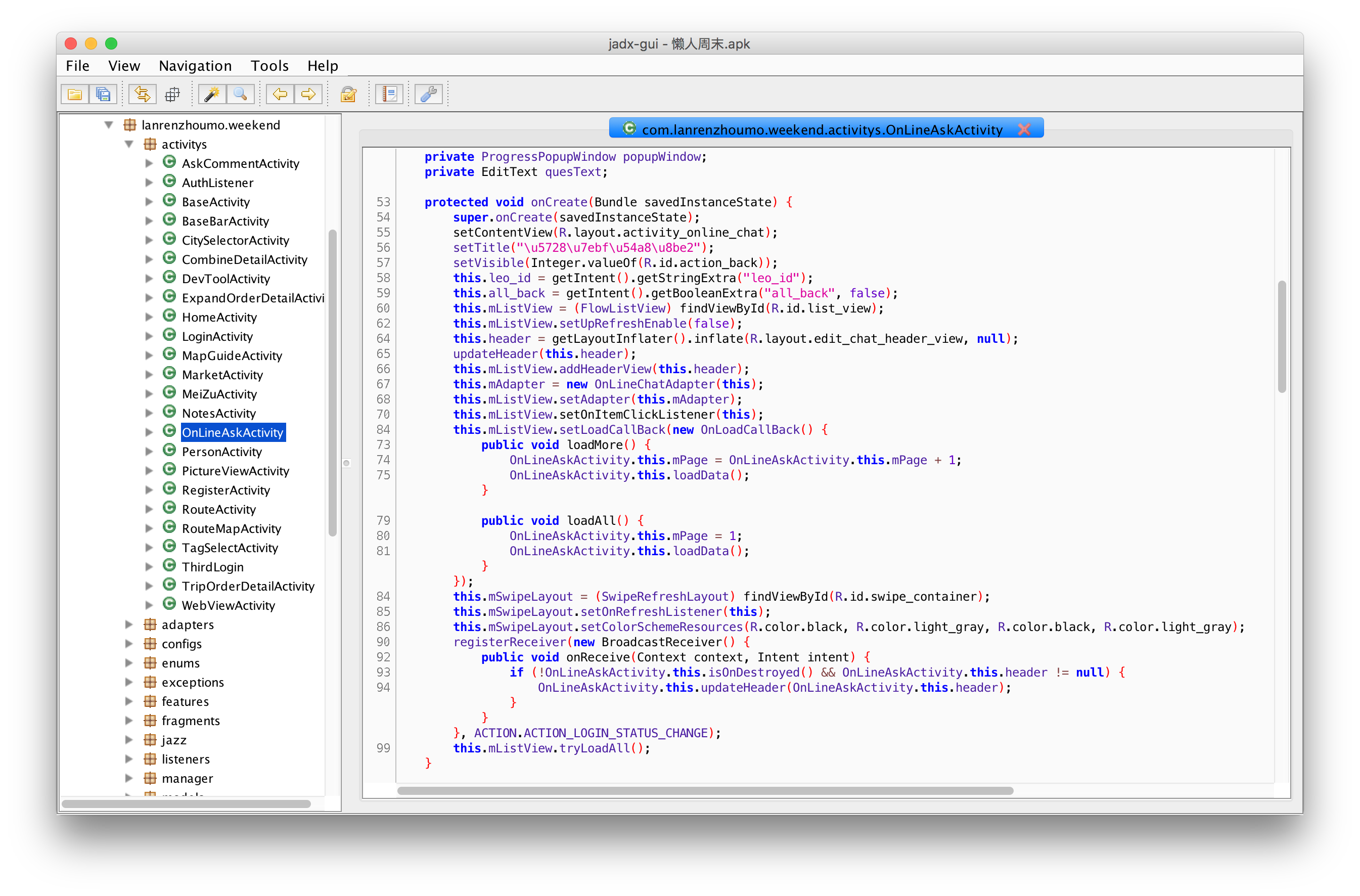Click the Save all floppy disks icon
1360x896 pixels.
104,94
